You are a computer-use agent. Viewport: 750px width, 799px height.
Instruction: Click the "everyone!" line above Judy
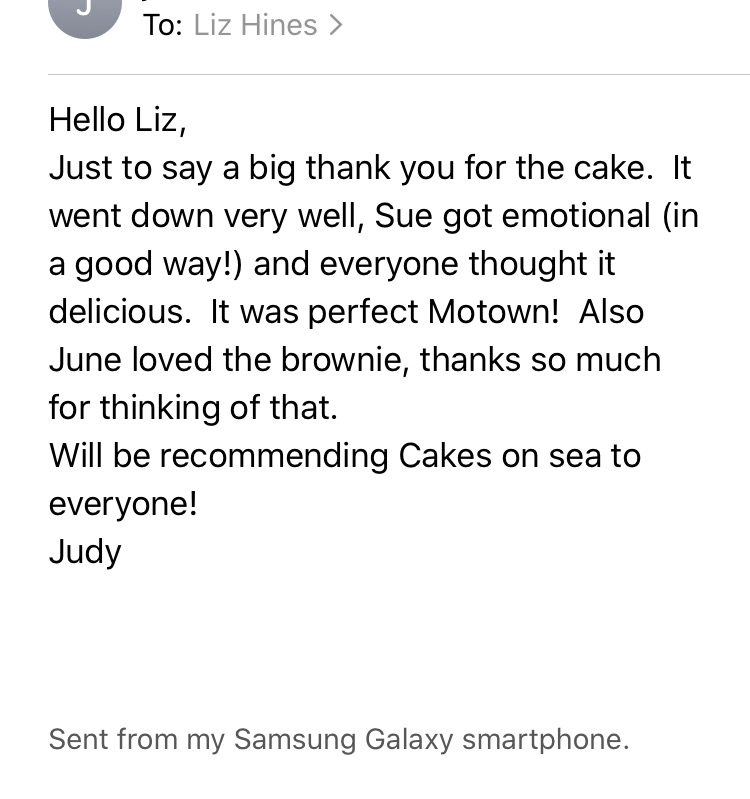coord(123,504)
